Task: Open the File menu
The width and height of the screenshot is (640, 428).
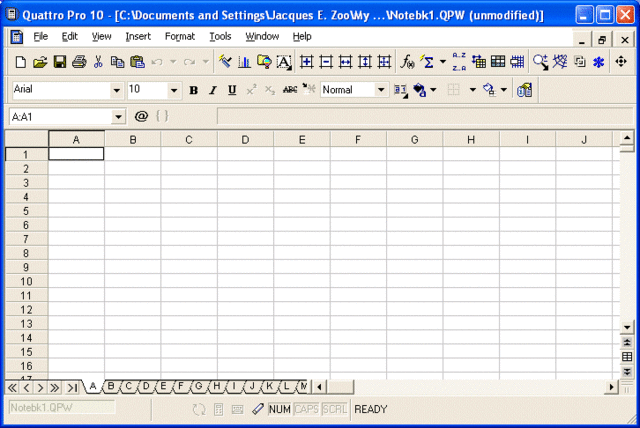Action: pos(40,36)
